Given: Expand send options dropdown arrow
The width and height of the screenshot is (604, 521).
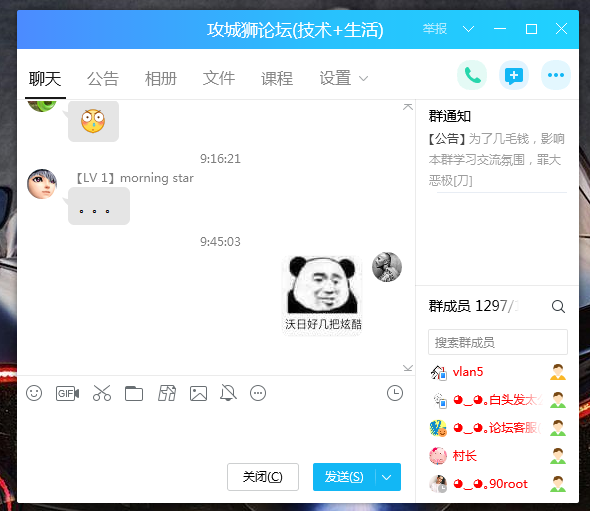Looking at the screenshot, I should coord(387,477).
